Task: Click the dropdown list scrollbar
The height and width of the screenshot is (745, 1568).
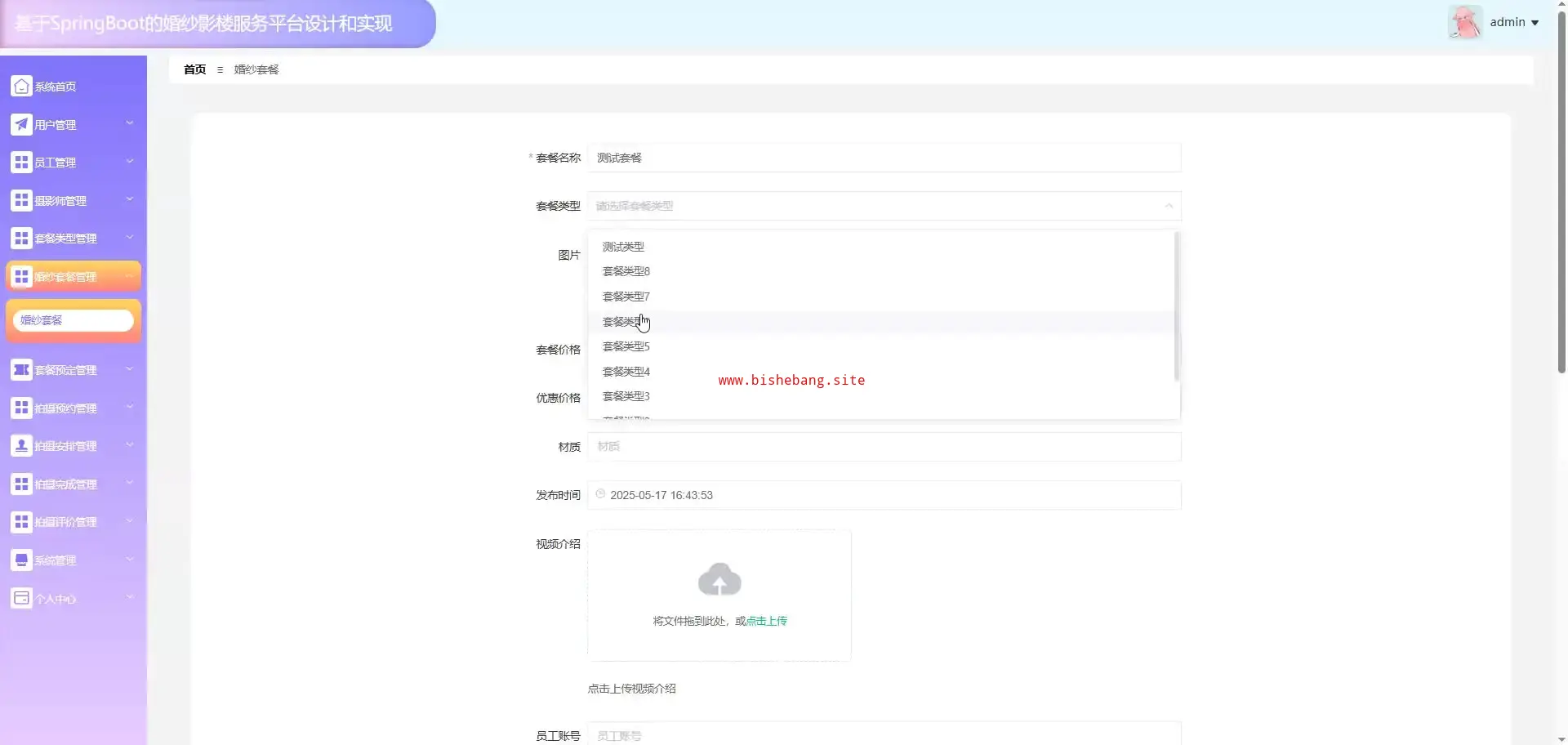Action: [x=1176, y=306]
